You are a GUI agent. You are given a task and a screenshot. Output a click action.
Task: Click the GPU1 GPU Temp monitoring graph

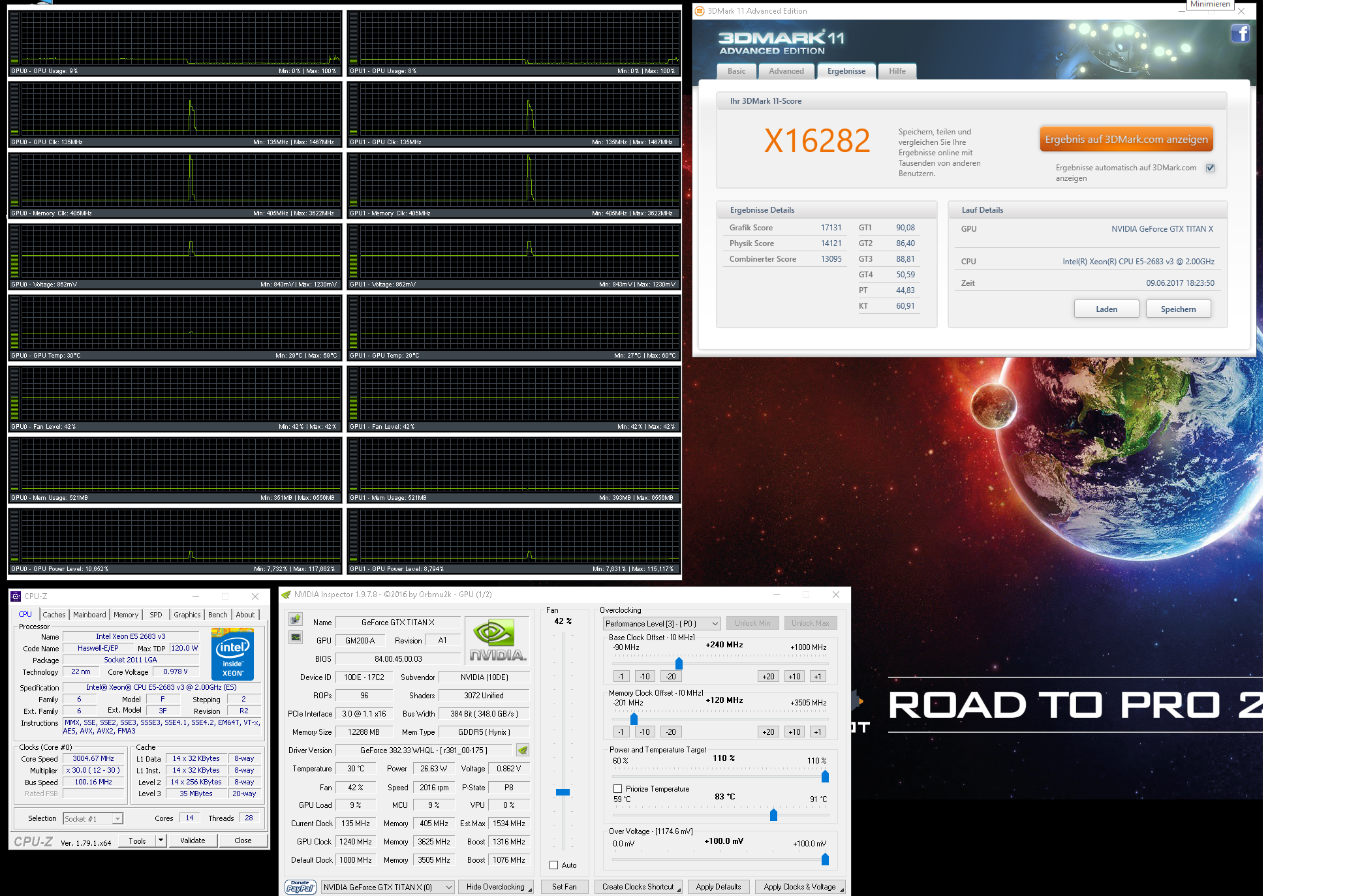(514, 328)
